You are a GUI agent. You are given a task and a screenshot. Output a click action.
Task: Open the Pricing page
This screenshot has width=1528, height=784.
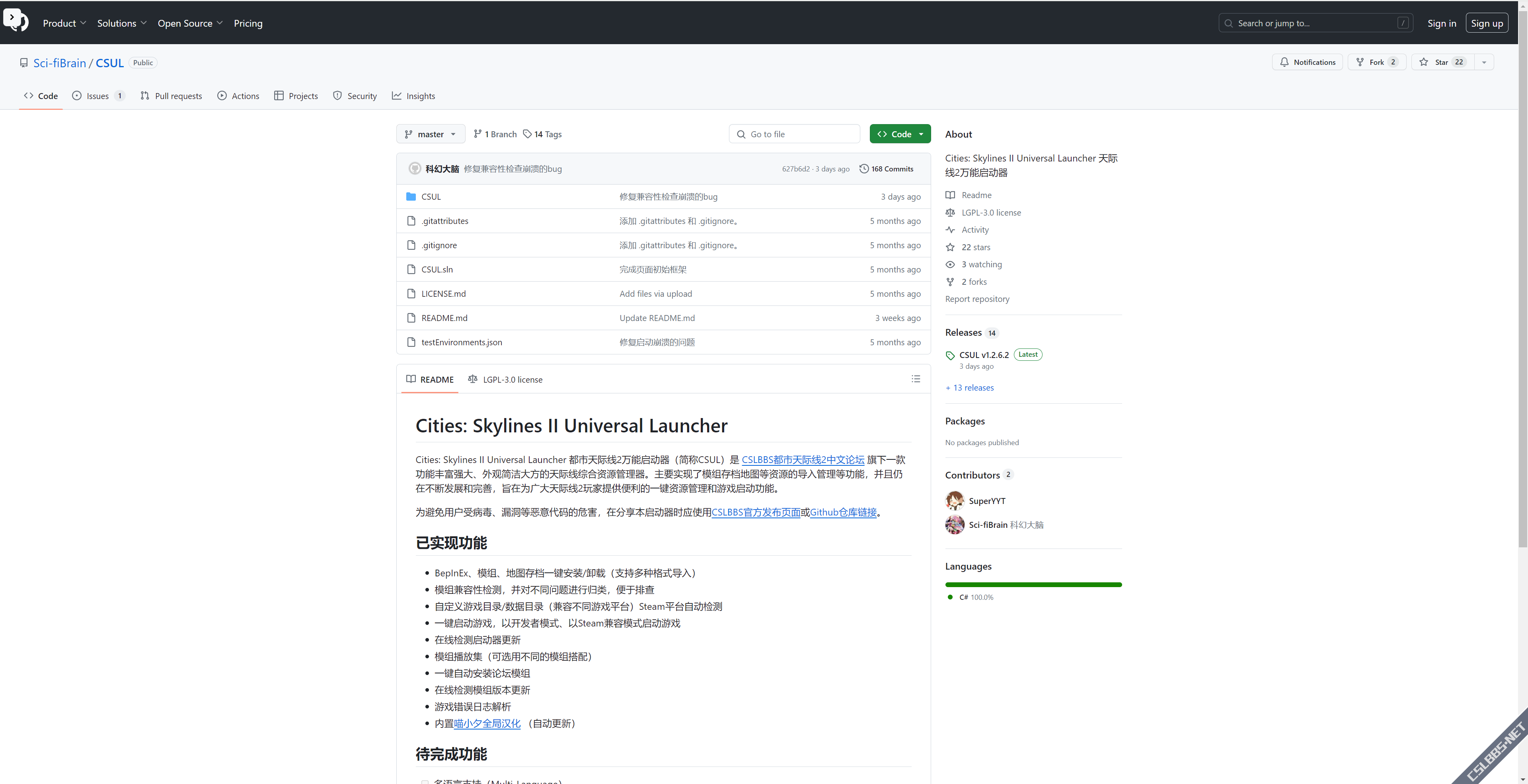pyautogui.click(x=248, y=23)
